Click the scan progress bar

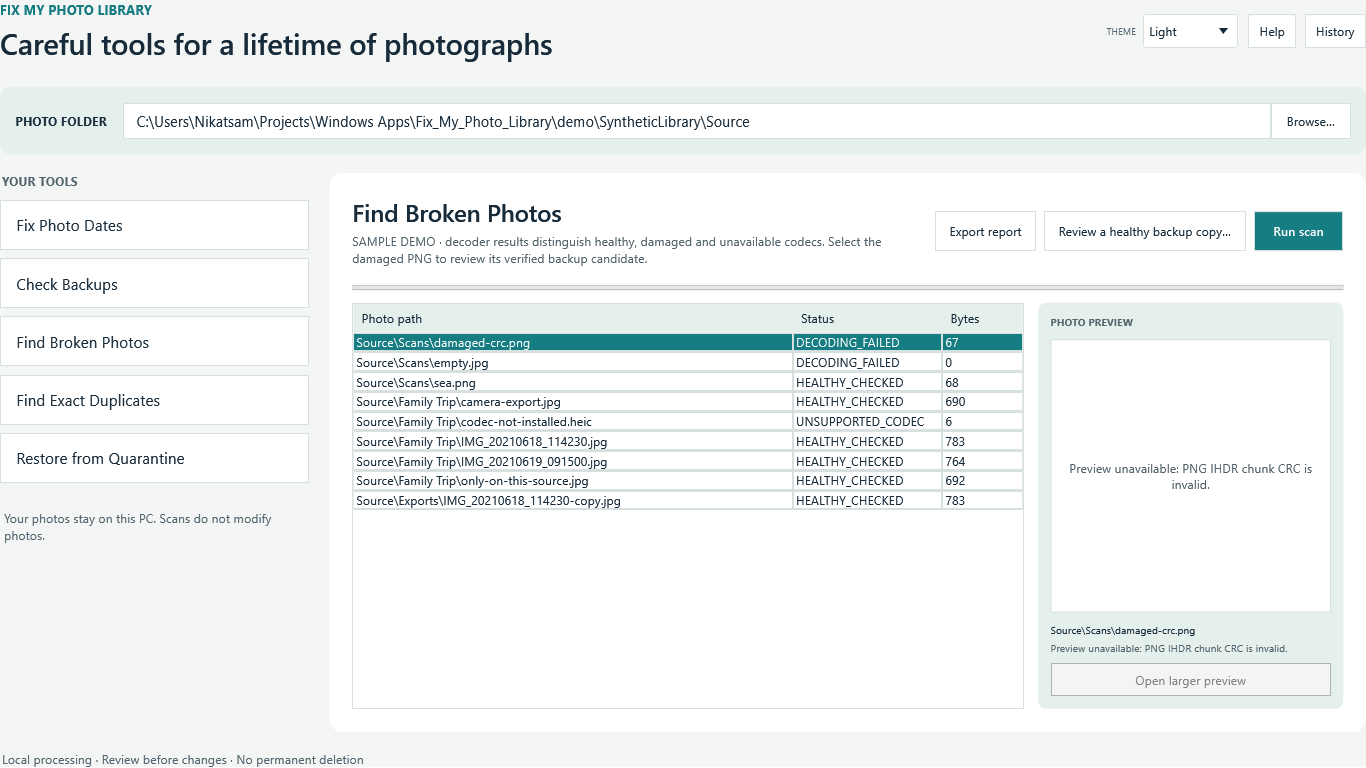pyautogui.click(x=848, y=287)
